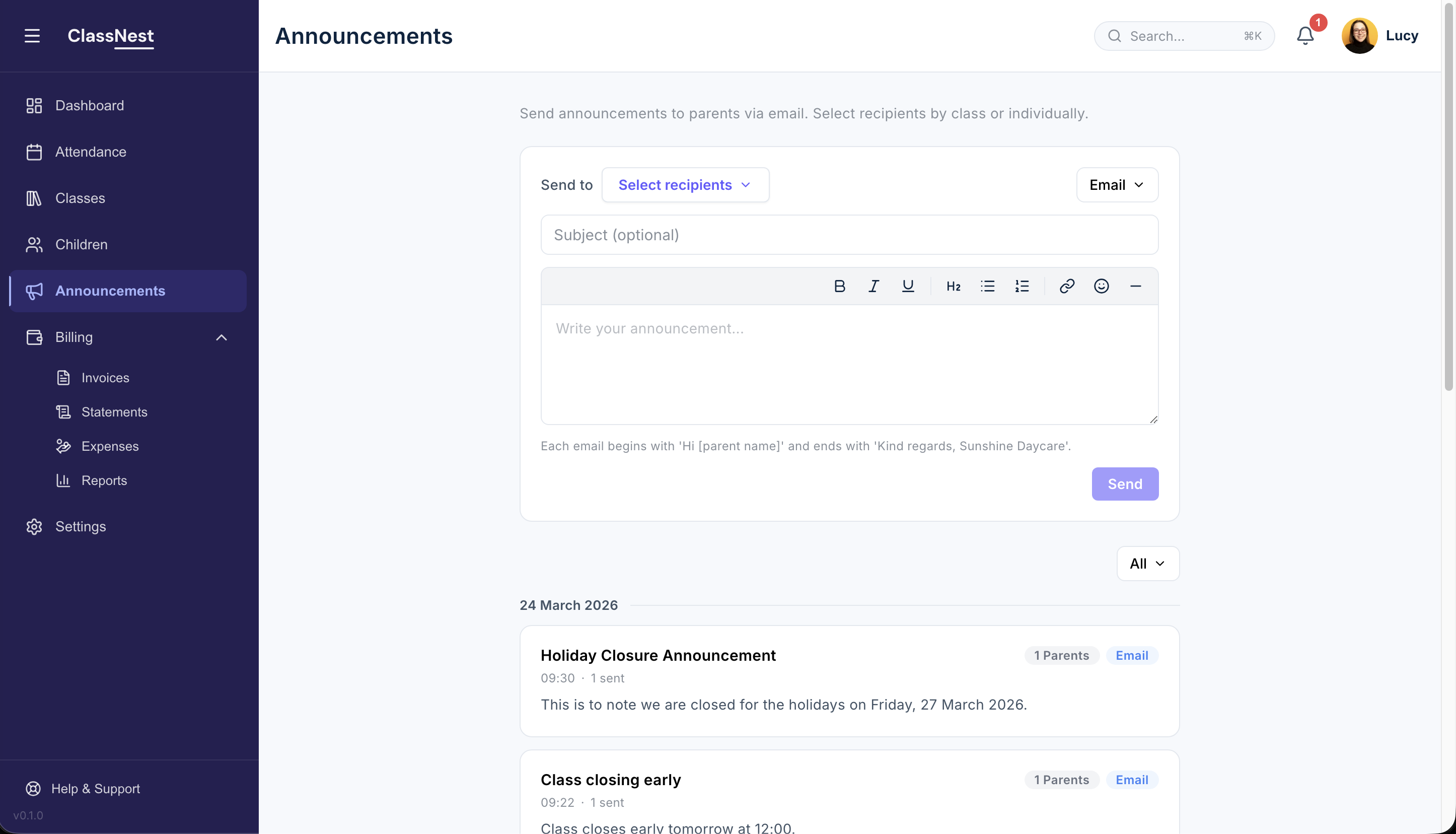Insert a bulleted list
The width and height of the screenshot is (1456, 834).
coord(988,287)
